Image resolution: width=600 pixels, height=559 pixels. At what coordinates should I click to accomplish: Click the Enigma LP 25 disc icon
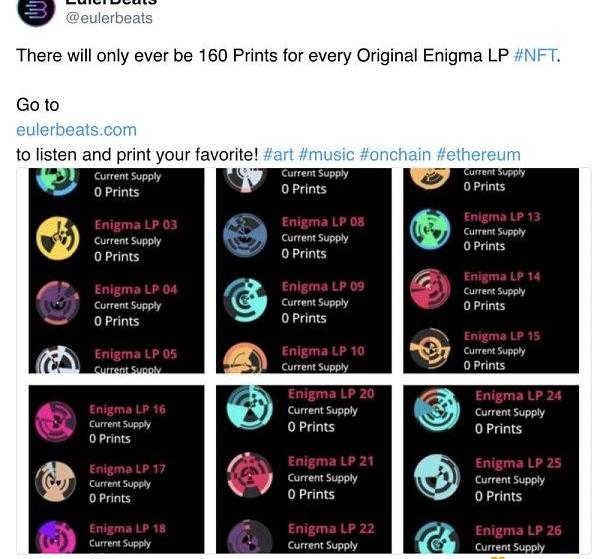[x=436, y=478]
